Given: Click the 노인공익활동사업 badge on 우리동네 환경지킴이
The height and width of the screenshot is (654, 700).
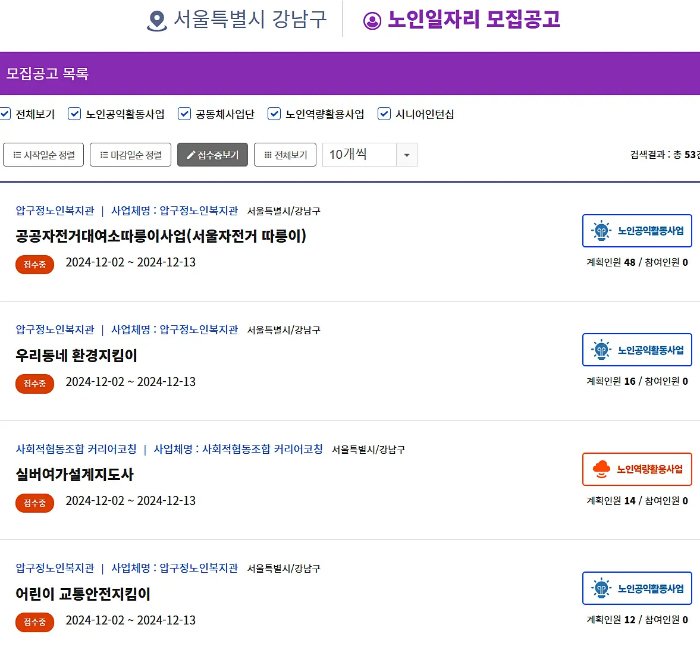Looking at the screenshot, I should click(637, 350).
